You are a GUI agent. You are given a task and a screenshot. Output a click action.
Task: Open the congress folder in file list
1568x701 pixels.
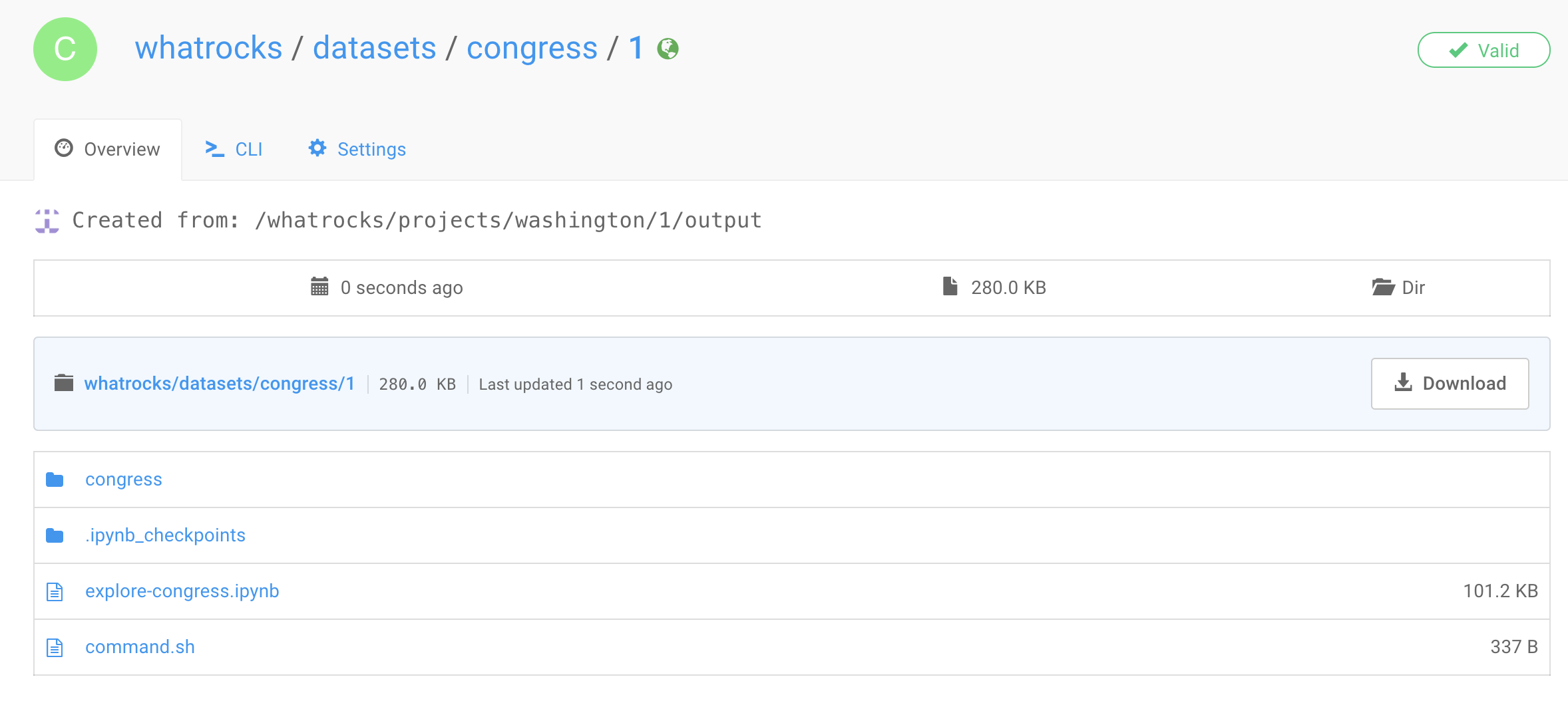[x=124, y=480]
